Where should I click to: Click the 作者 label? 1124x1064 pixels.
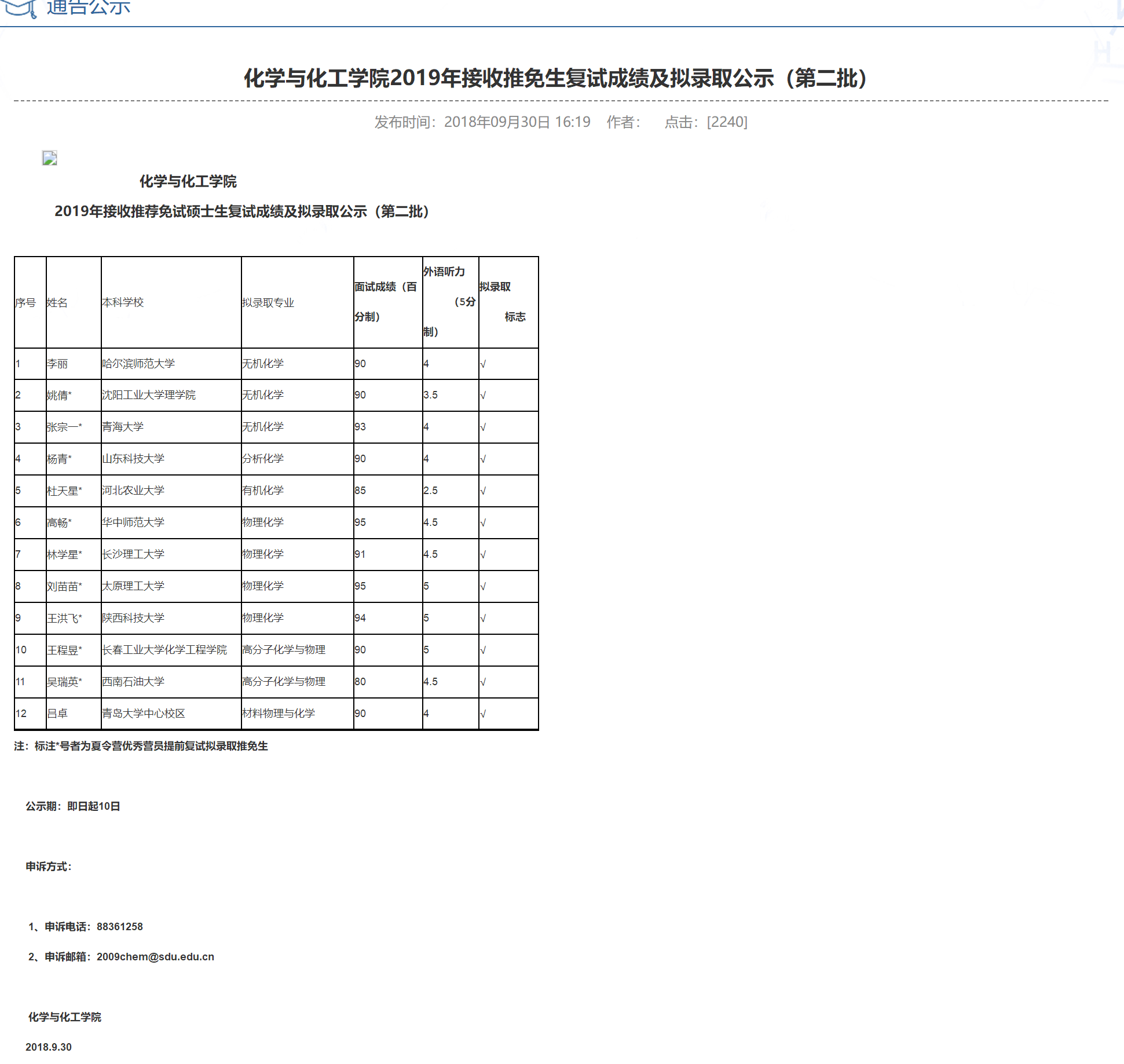[624, 122]
